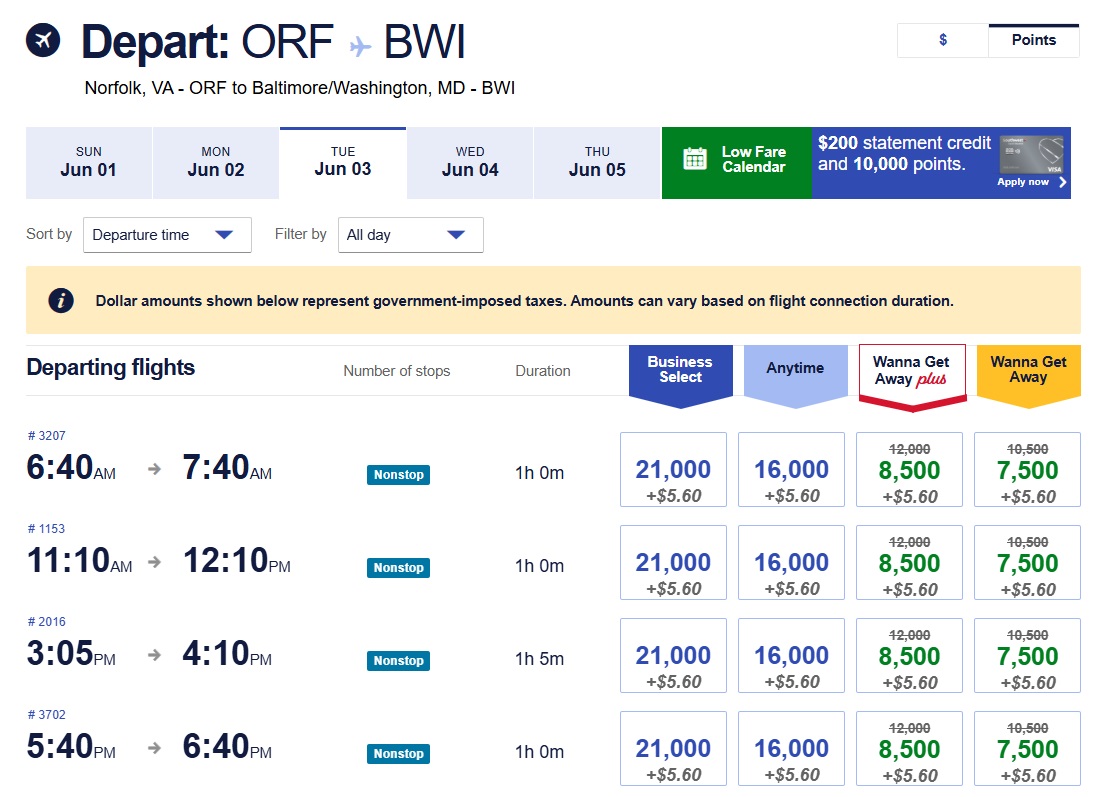This screenshot has width=1111, height=797.
Task: Click the Business Select fare column header
Action: 680,375
